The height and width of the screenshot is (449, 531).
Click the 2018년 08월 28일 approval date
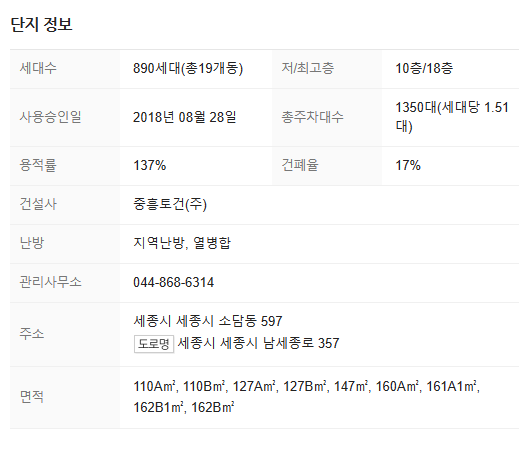pos(185,117)
